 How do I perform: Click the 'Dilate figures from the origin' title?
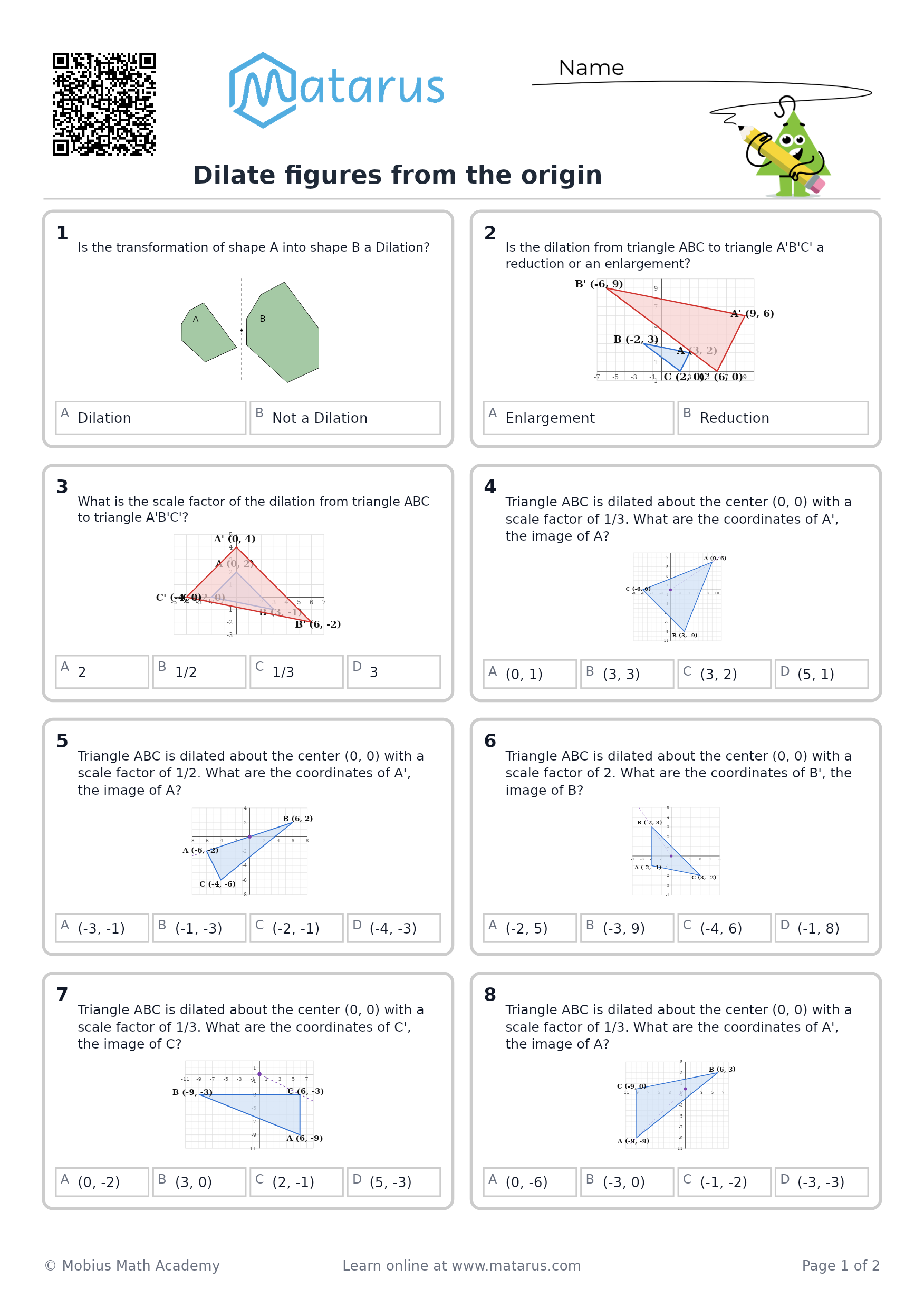tap(397, 175)
